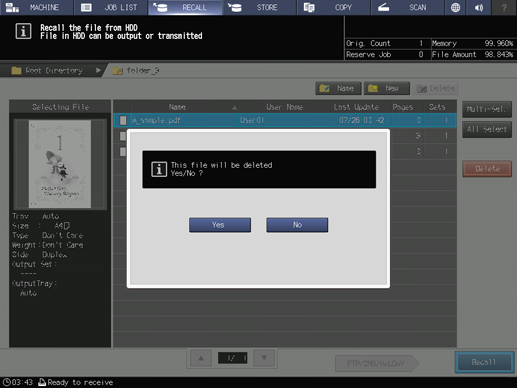Tick the third file row checkbox
Screen dimensions: 517x388
point(123,152)
